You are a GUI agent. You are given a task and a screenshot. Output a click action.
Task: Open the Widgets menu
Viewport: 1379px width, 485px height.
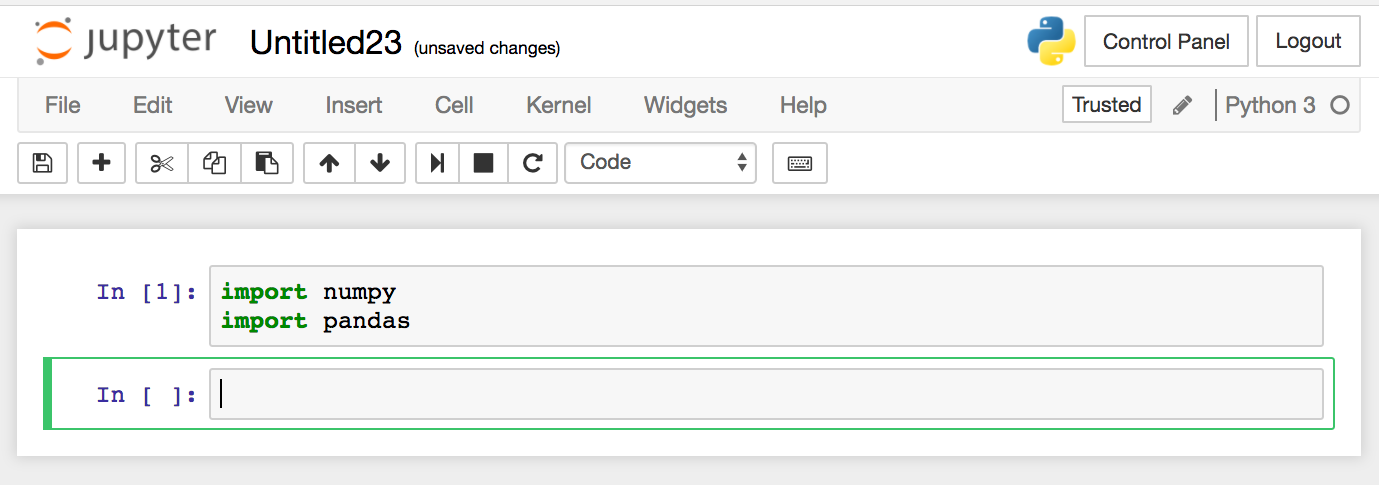[x=685, y=105]
